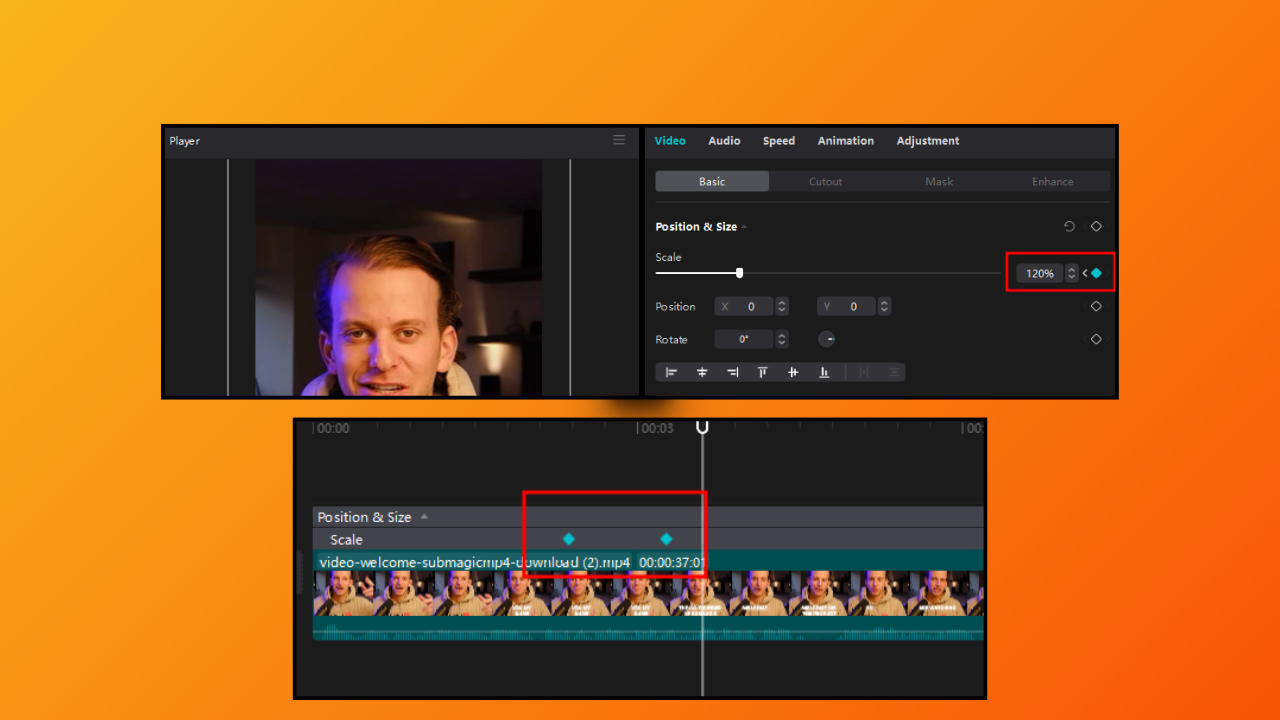Viewport: 1280px width, 720px height.
Task: Toggle the Rotate keyframe diamond
Action: click(1095, 339)
